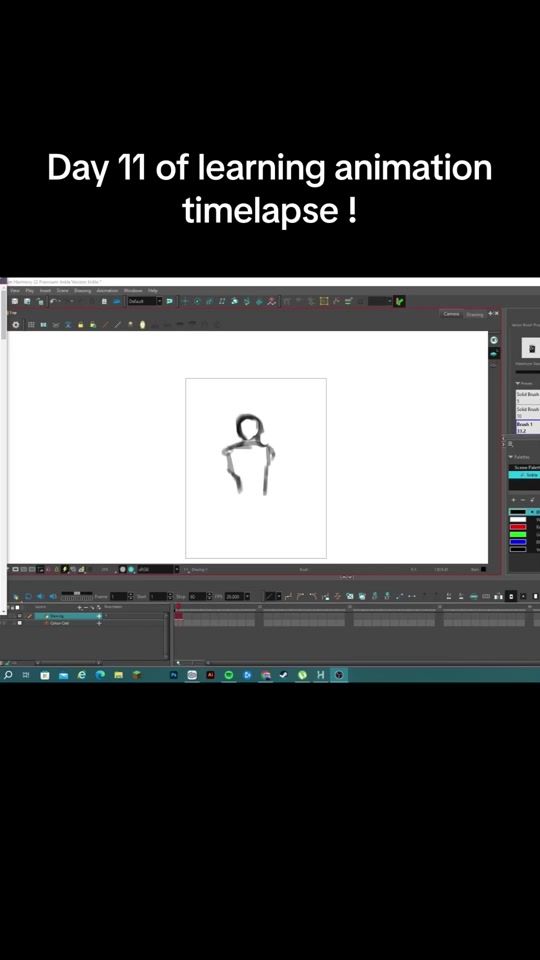Open the legacy Edge 'e' taskbar icon
540x960 pixels.
[81, 675]
